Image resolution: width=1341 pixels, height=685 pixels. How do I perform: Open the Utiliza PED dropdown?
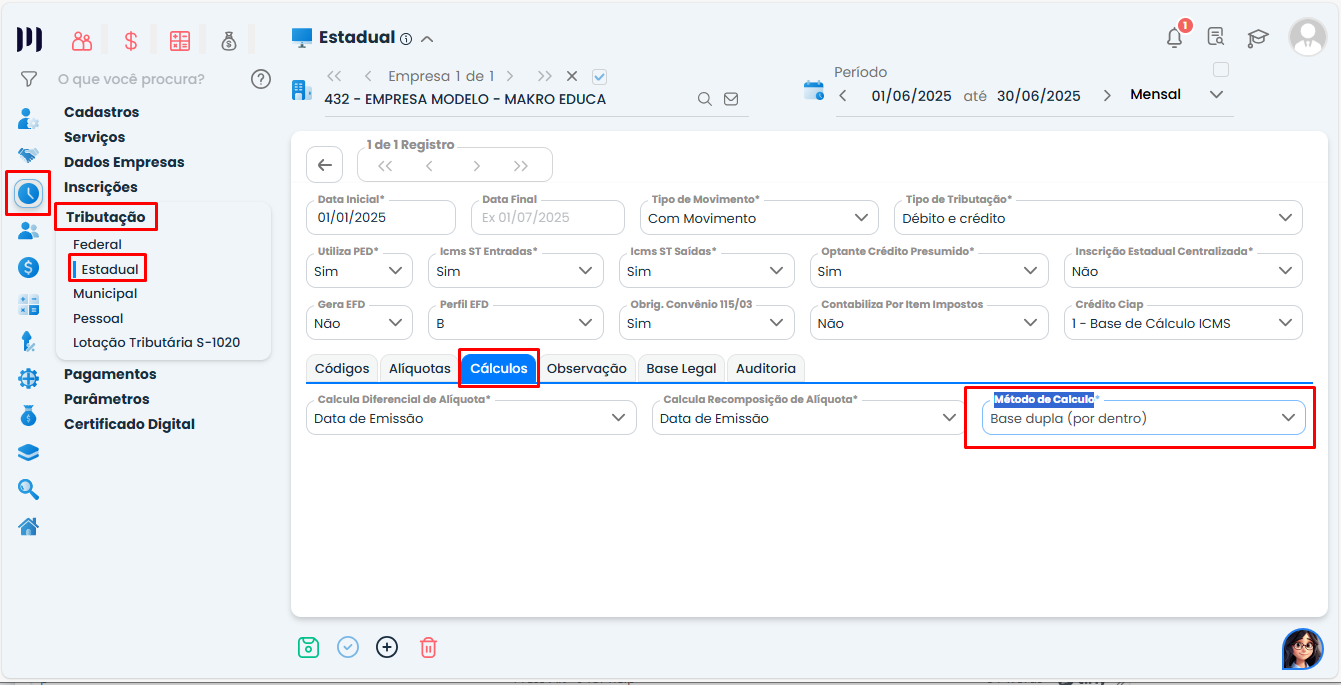pyautogui.click(x=359, y=271)
